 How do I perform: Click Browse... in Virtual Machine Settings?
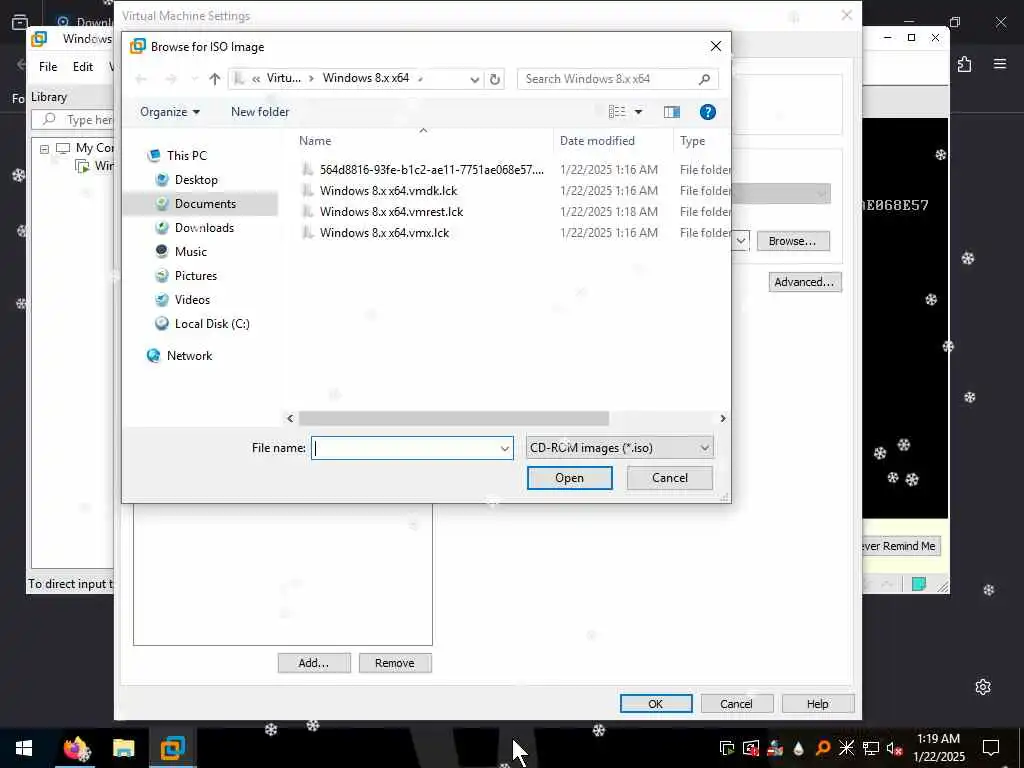(793, 241)
